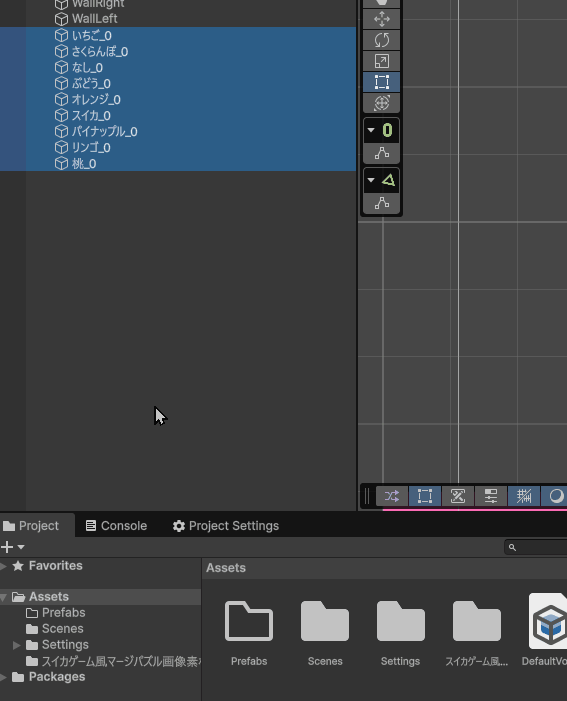Click the shuffle-style icon in the bottom scene toolbar
The width and height of the screenshot is (567, 701).
pos(392,496)
